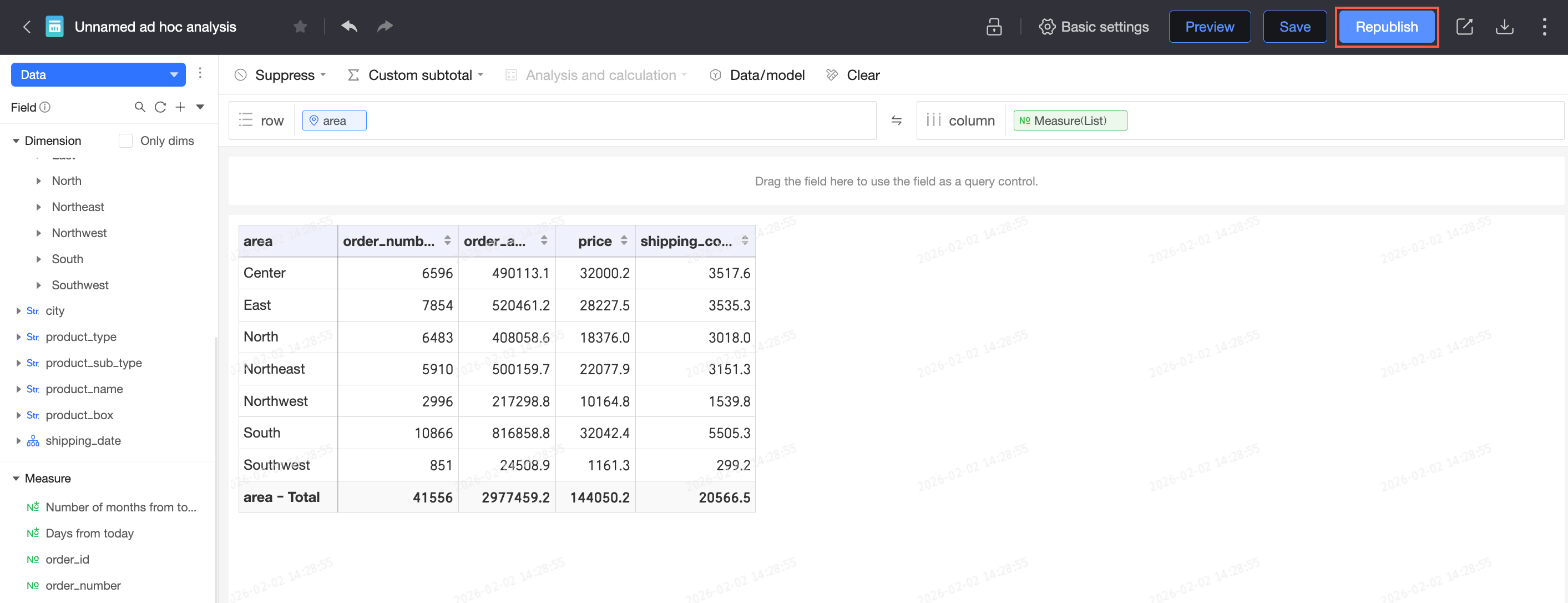This screenshot has height=603, width=1568.
Task: Click the Measure(List) pill in column
Action: coord(1070,120)
